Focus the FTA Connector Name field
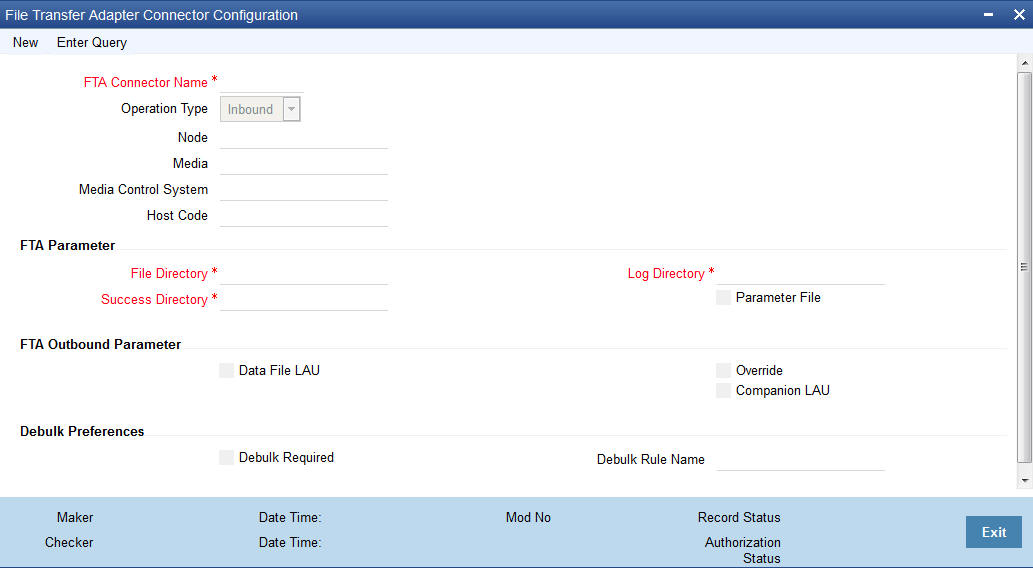Screen dimensions: 1033x568 [262, 83]
